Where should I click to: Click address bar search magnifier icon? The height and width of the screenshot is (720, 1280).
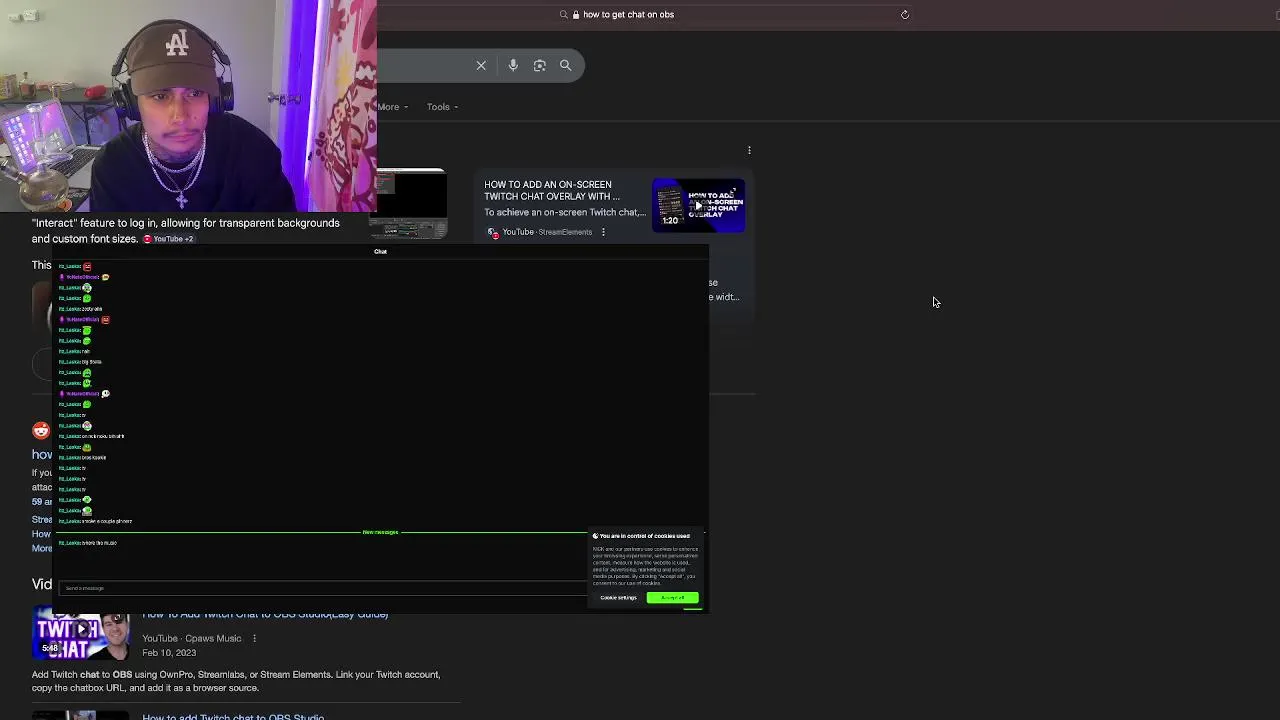(x=564, y=14)
